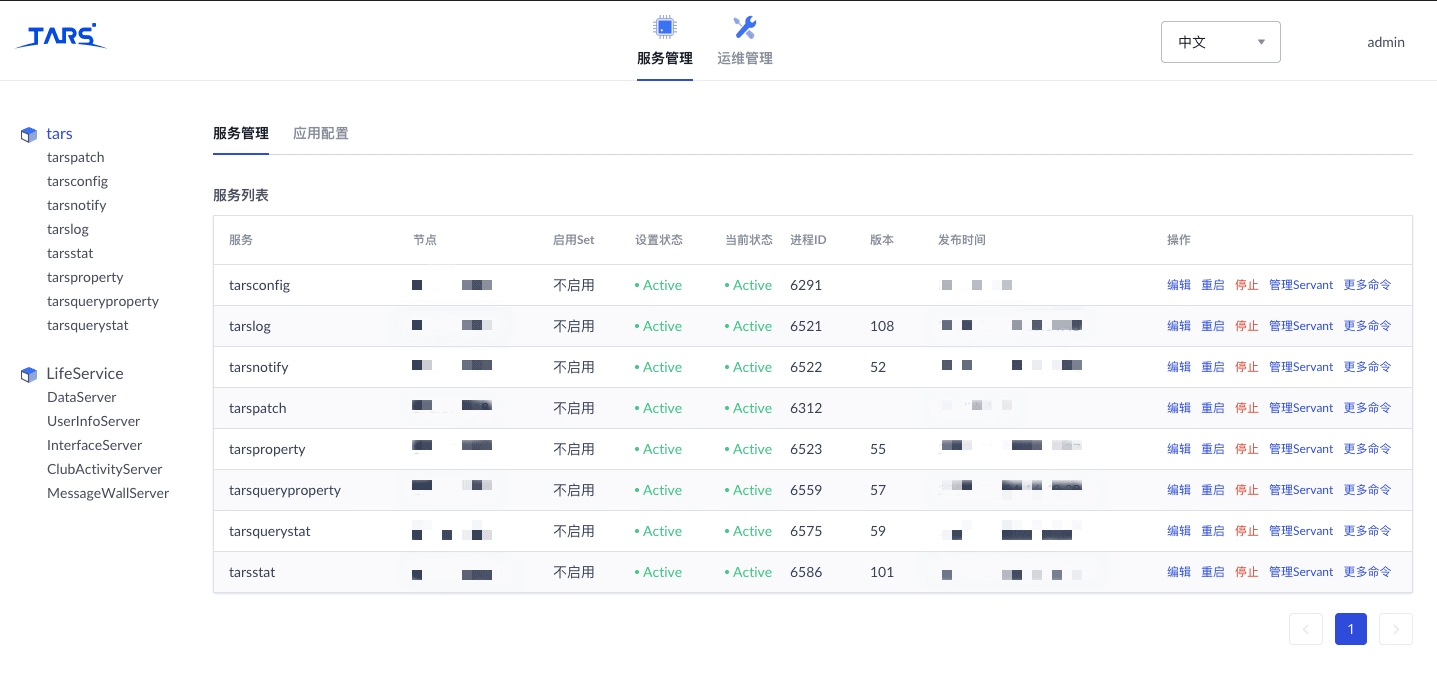The height and width of the screenshot is (685, 1437).
Task: Click 重启 for tarsconfig row
Action: click(x=1213, y=285)
